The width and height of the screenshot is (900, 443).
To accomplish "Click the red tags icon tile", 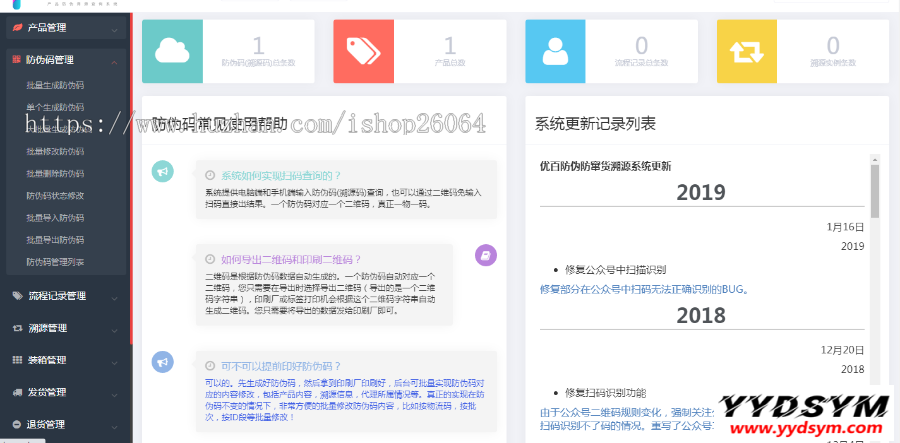I will coord(364,50).
